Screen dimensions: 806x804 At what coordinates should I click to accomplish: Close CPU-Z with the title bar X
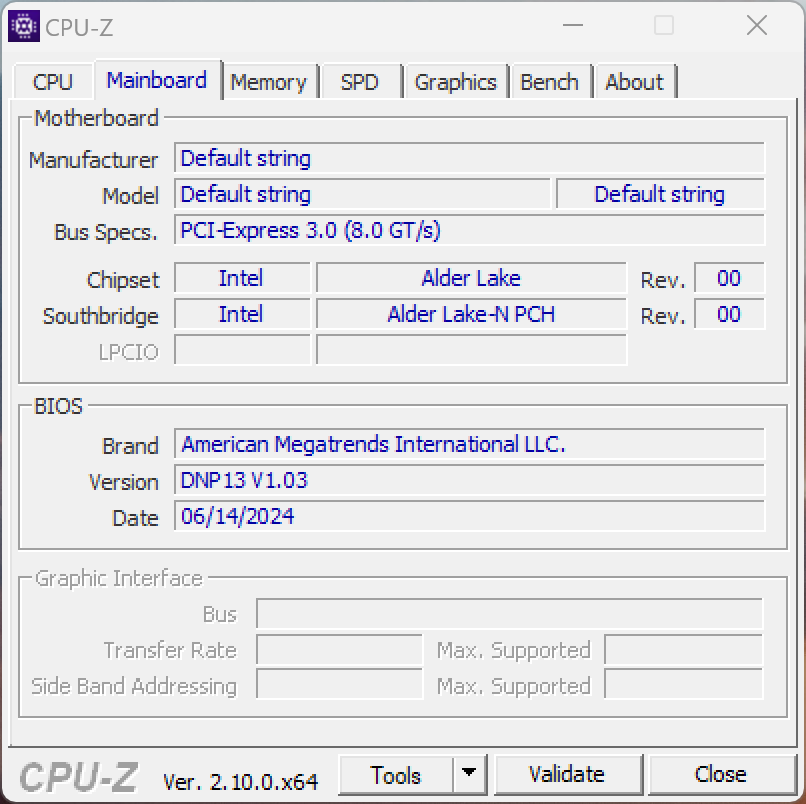tap(757, 25)
